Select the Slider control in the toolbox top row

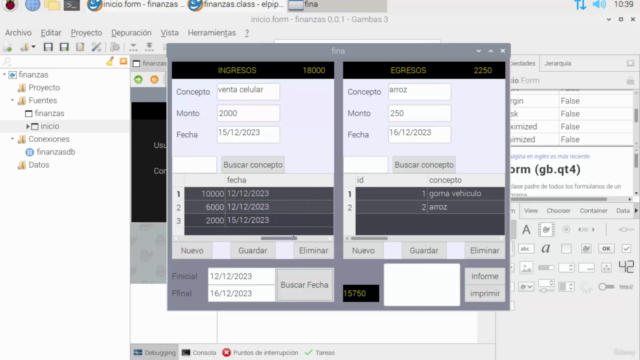click(x=626, y=230)
